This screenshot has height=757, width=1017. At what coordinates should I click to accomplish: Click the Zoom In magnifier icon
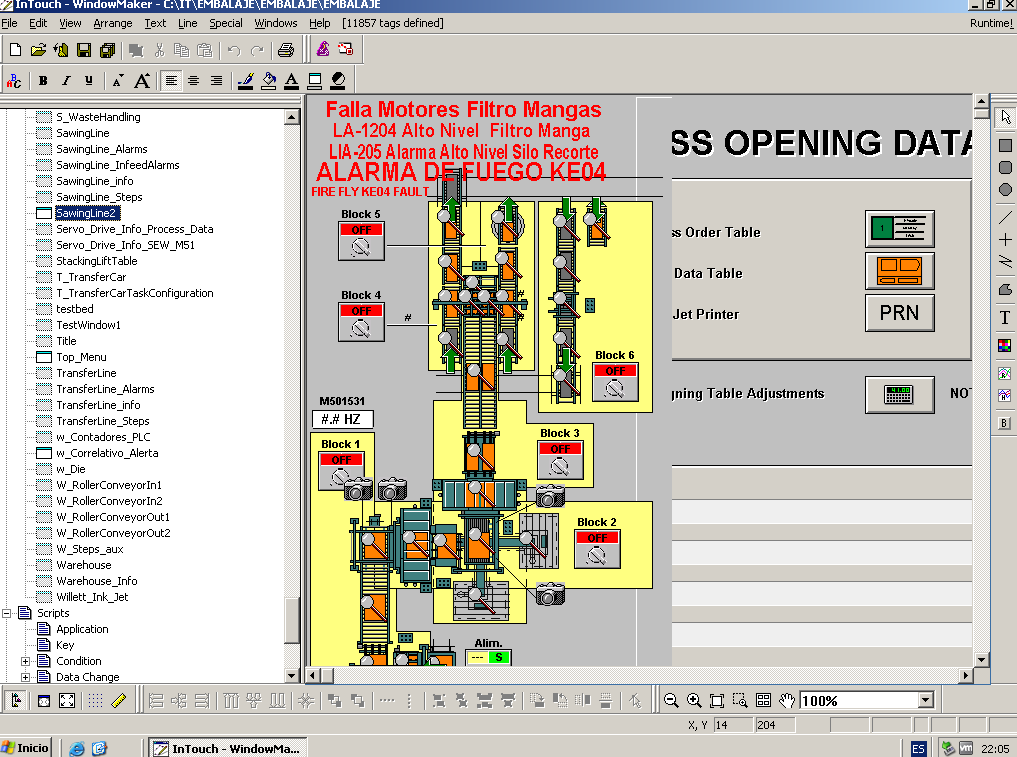694,701
